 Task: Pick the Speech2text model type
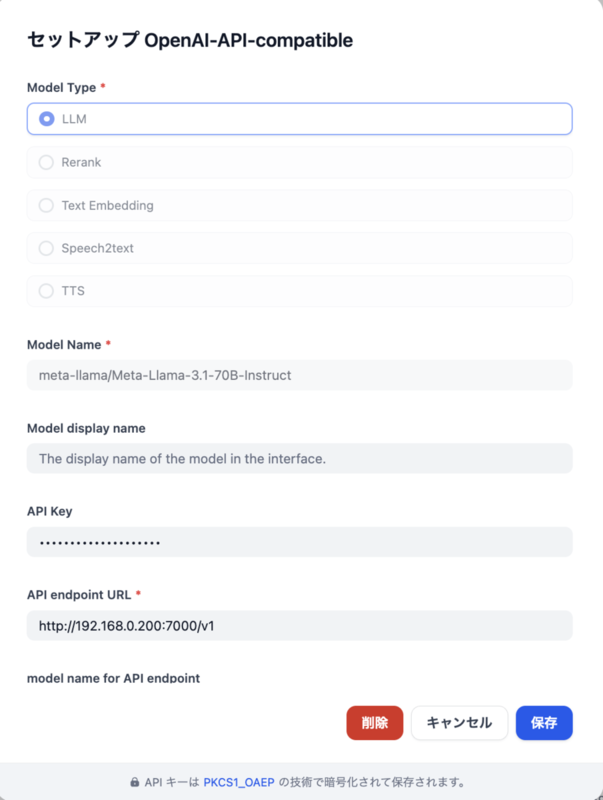pos(299,248)
